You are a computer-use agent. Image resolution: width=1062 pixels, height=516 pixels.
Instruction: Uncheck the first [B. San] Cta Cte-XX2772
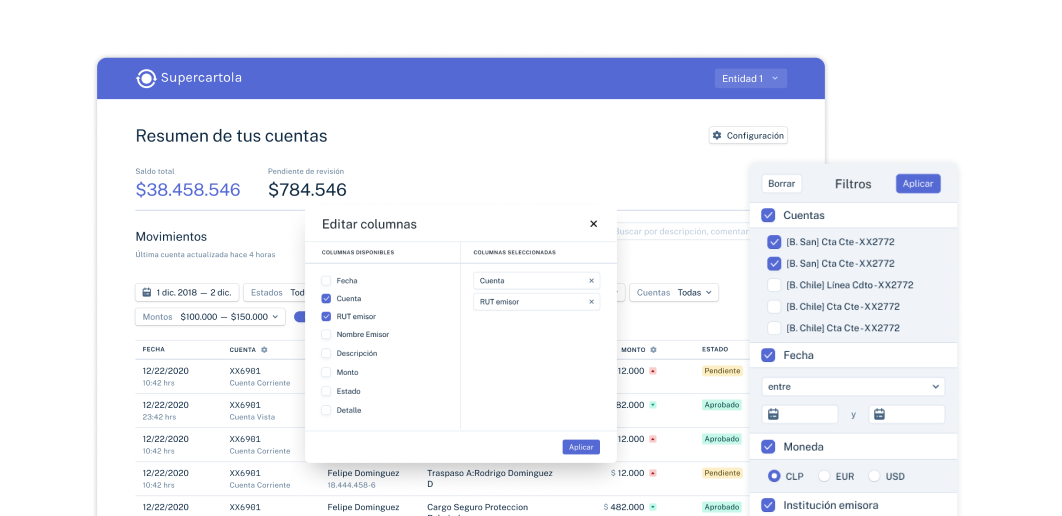click(774, 242)
